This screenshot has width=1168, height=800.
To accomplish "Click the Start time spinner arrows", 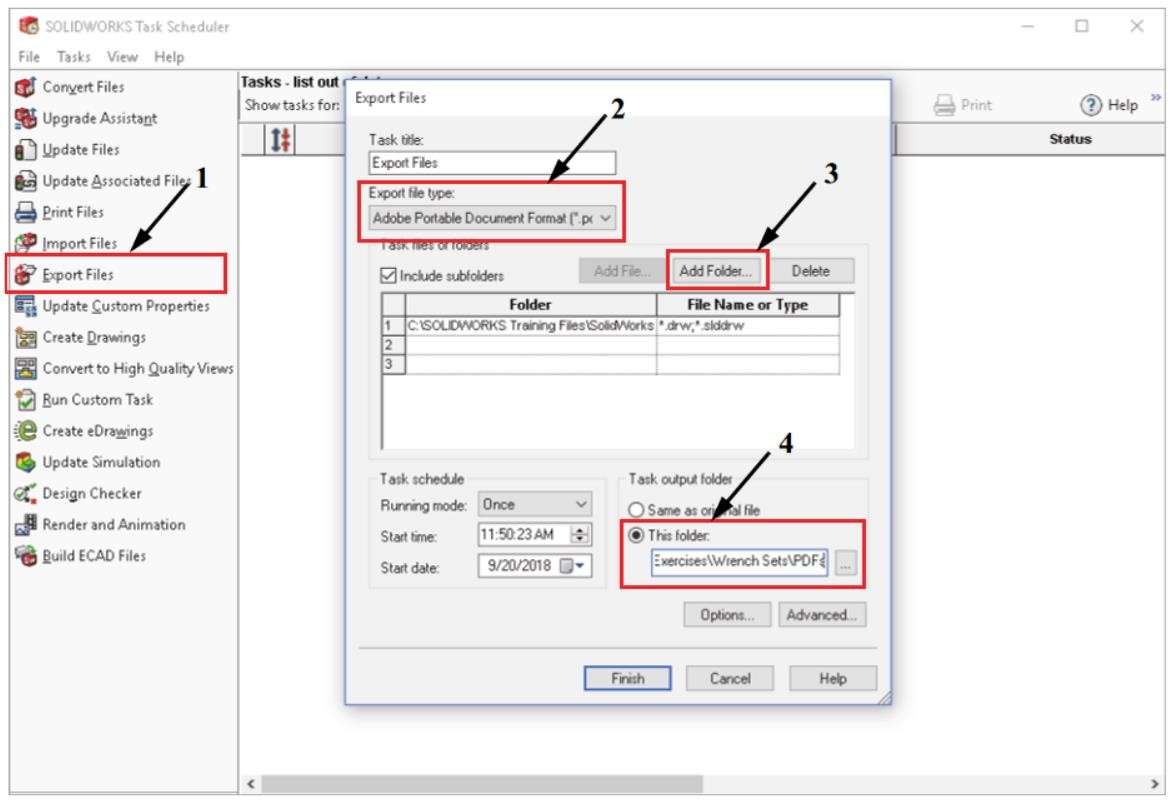I will click(x=580, y=535).
